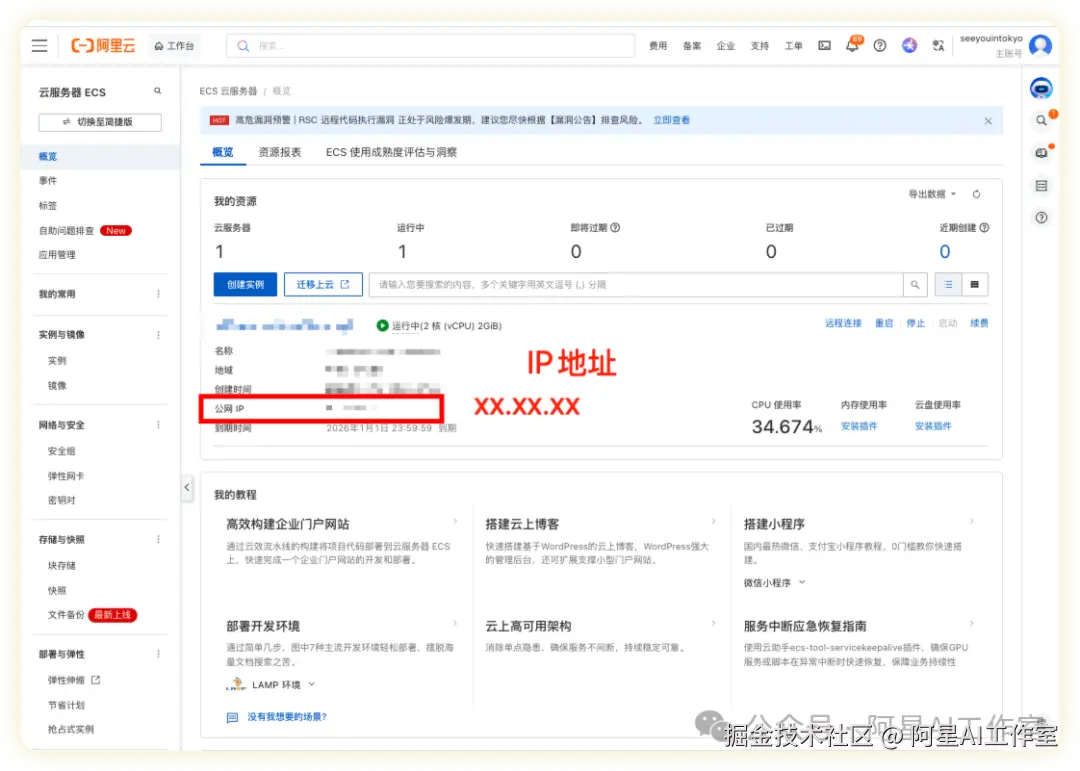Click 续费 for the instance
The width and height of the screenshot is (1080, 771).
click(x=979, y=323)
